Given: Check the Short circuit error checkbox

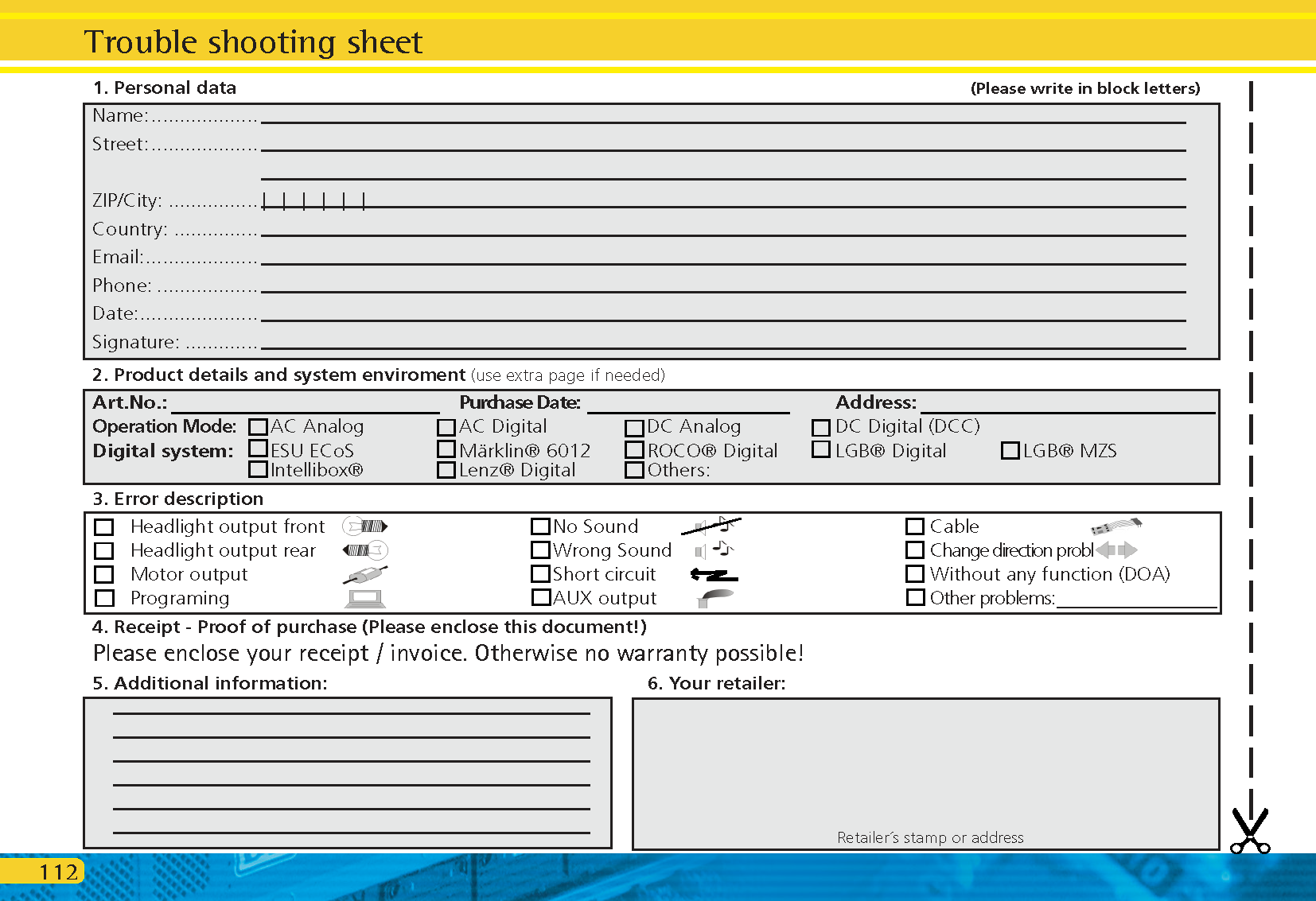Looking at the screenshot, I should pos(542,573).
